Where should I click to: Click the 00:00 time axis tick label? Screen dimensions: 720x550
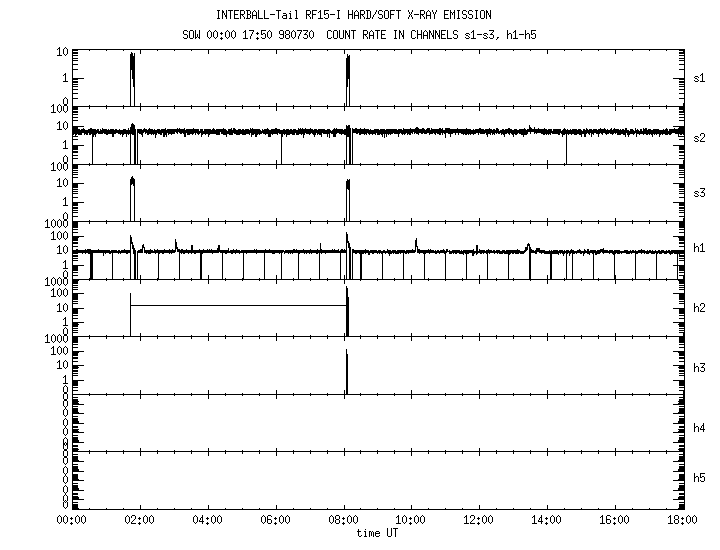[x=70, y=521]
